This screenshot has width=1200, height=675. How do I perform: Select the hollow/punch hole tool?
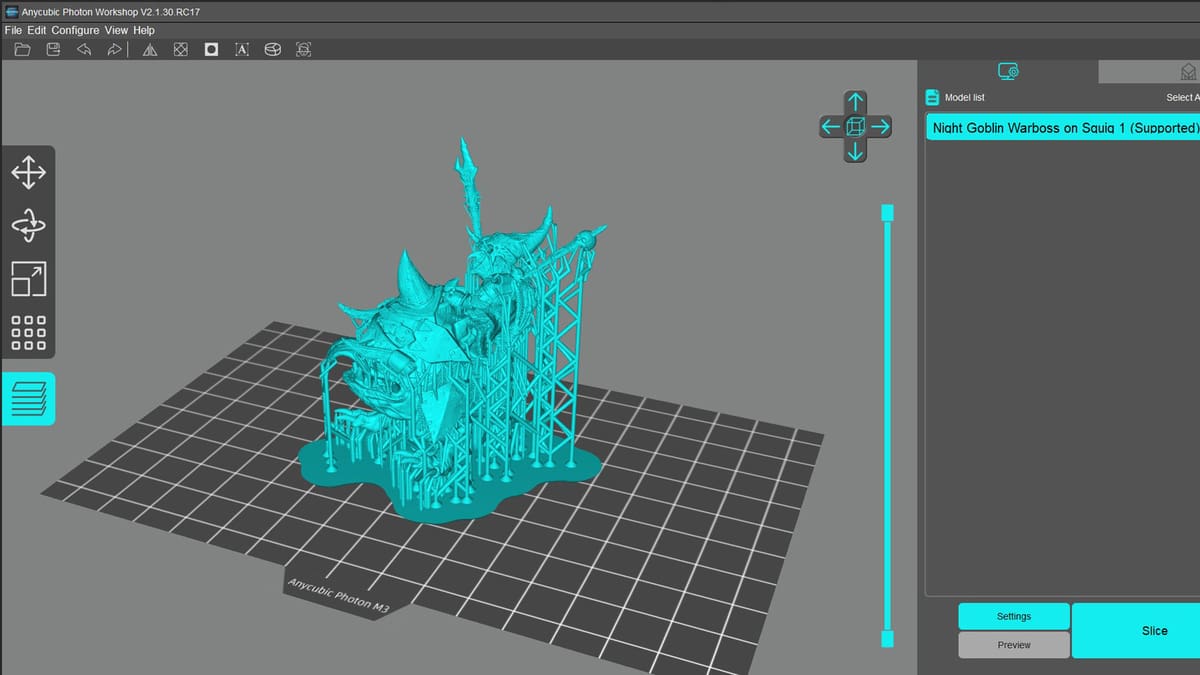[x=211, y=49]
